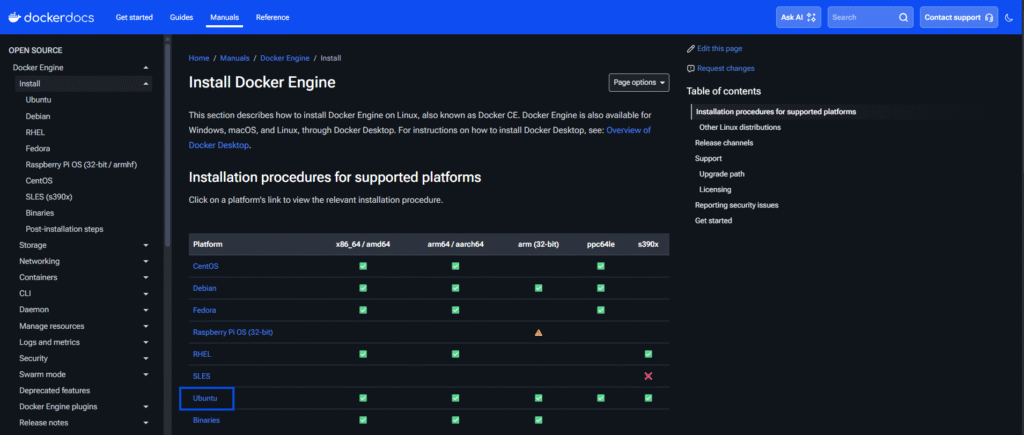Expand the Networking sidebar section
The image size is (1024, 435).
pos(147,261)
